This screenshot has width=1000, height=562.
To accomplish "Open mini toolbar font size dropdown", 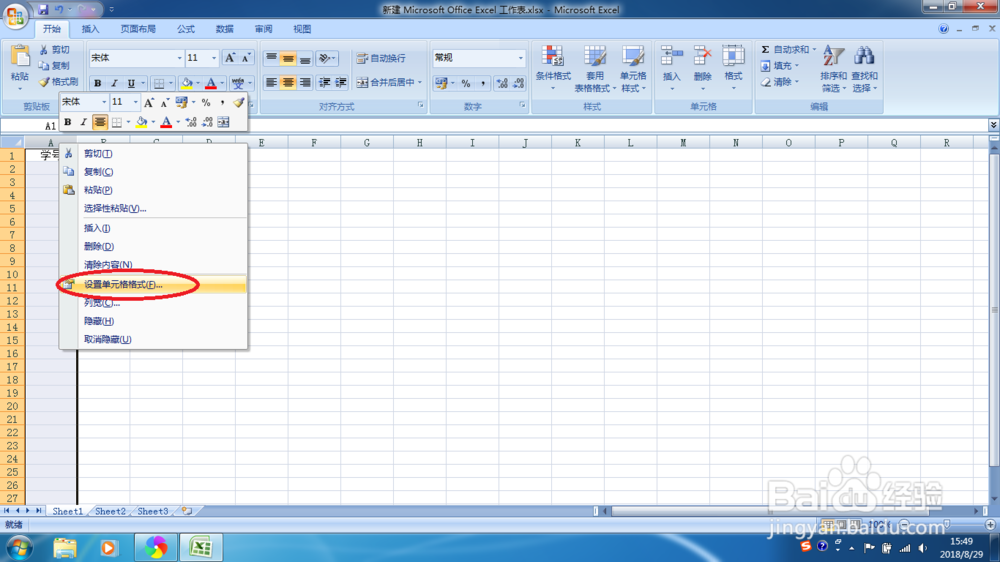I will tap(135, 102).
